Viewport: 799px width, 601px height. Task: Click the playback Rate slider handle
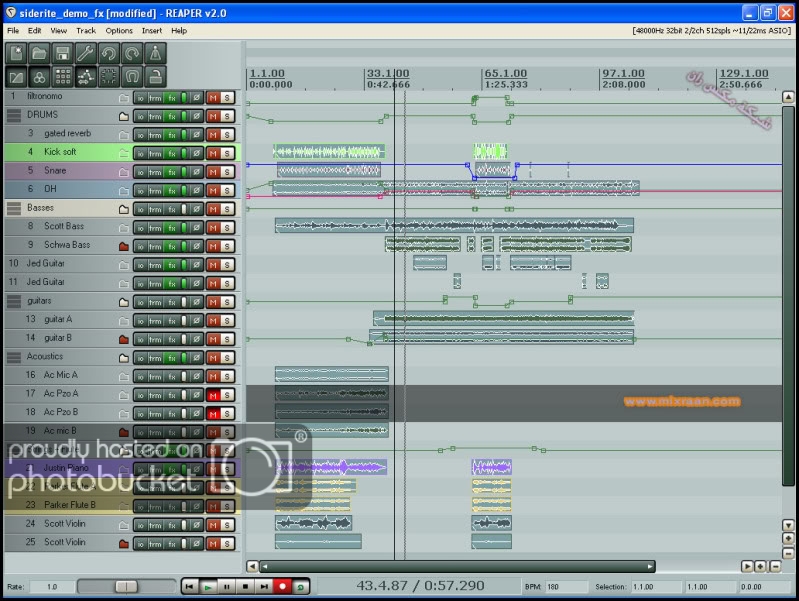click(125, 587)
